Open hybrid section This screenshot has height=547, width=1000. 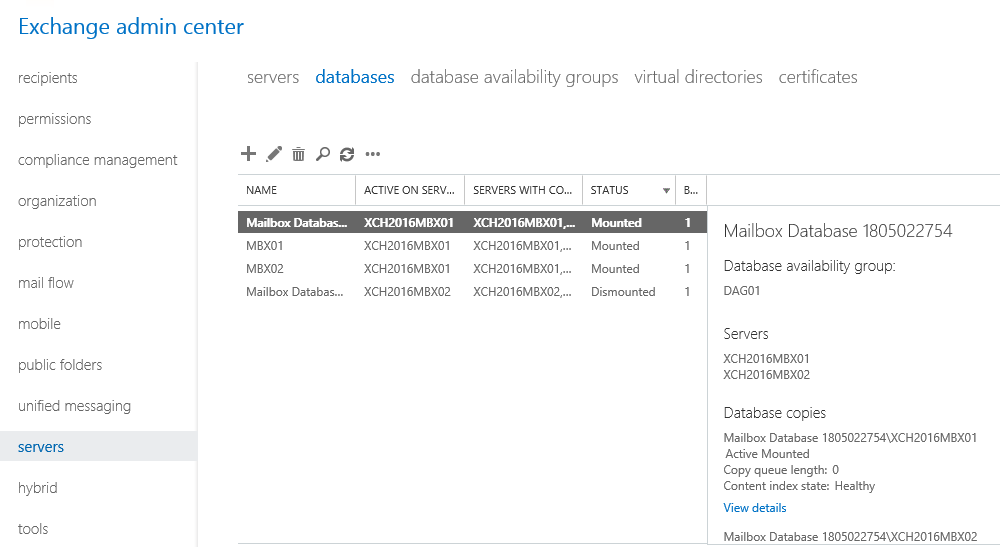[x=38, y=488]
